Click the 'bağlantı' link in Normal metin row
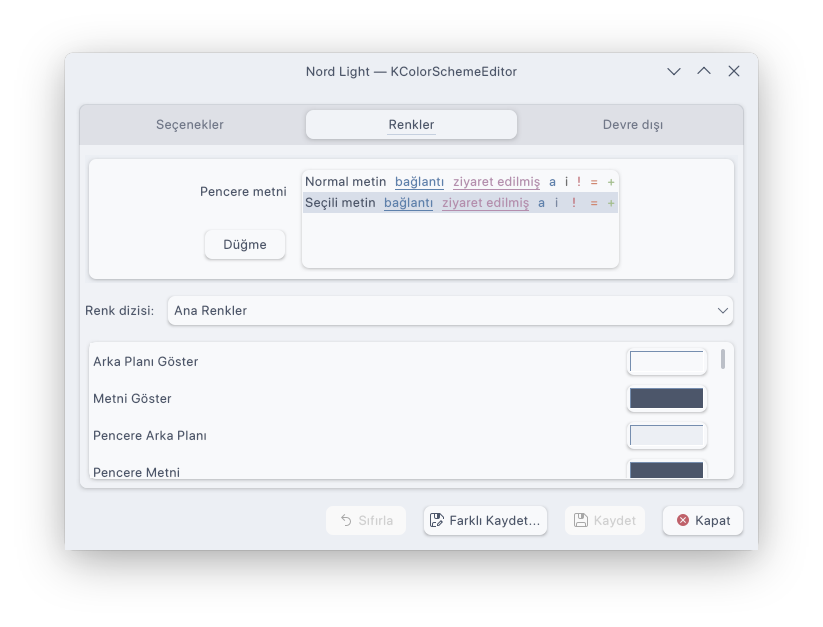The image size is (823, 627). pyautogui.click(x=419, y=182)
